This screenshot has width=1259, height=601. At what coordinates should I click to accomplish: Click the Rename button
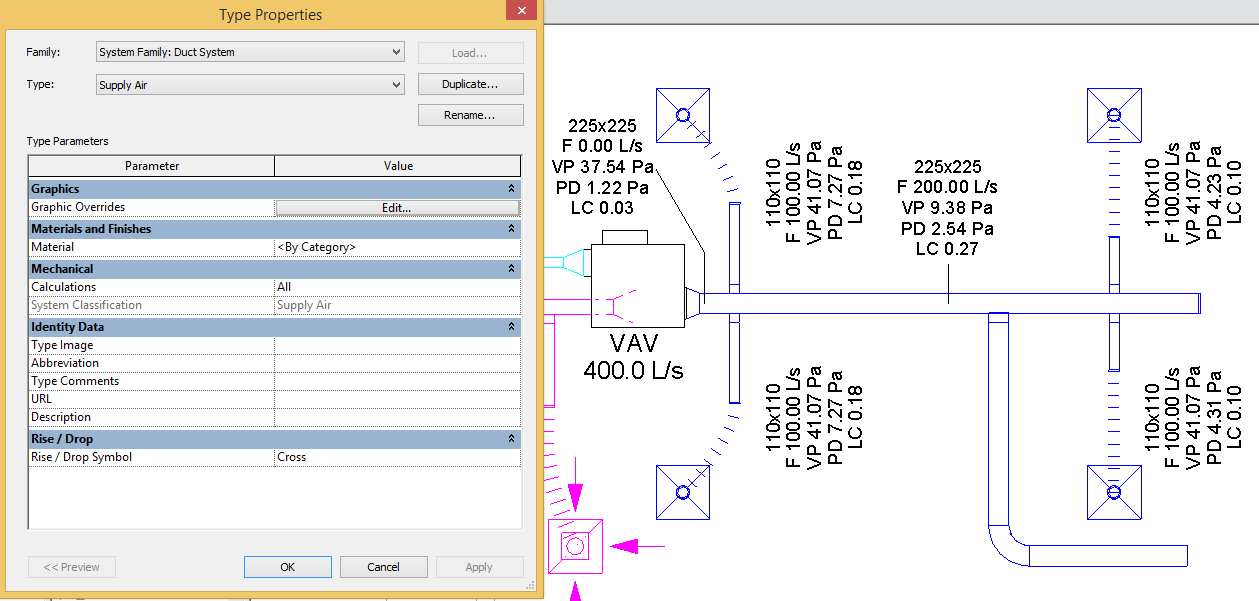coord(470,114)
